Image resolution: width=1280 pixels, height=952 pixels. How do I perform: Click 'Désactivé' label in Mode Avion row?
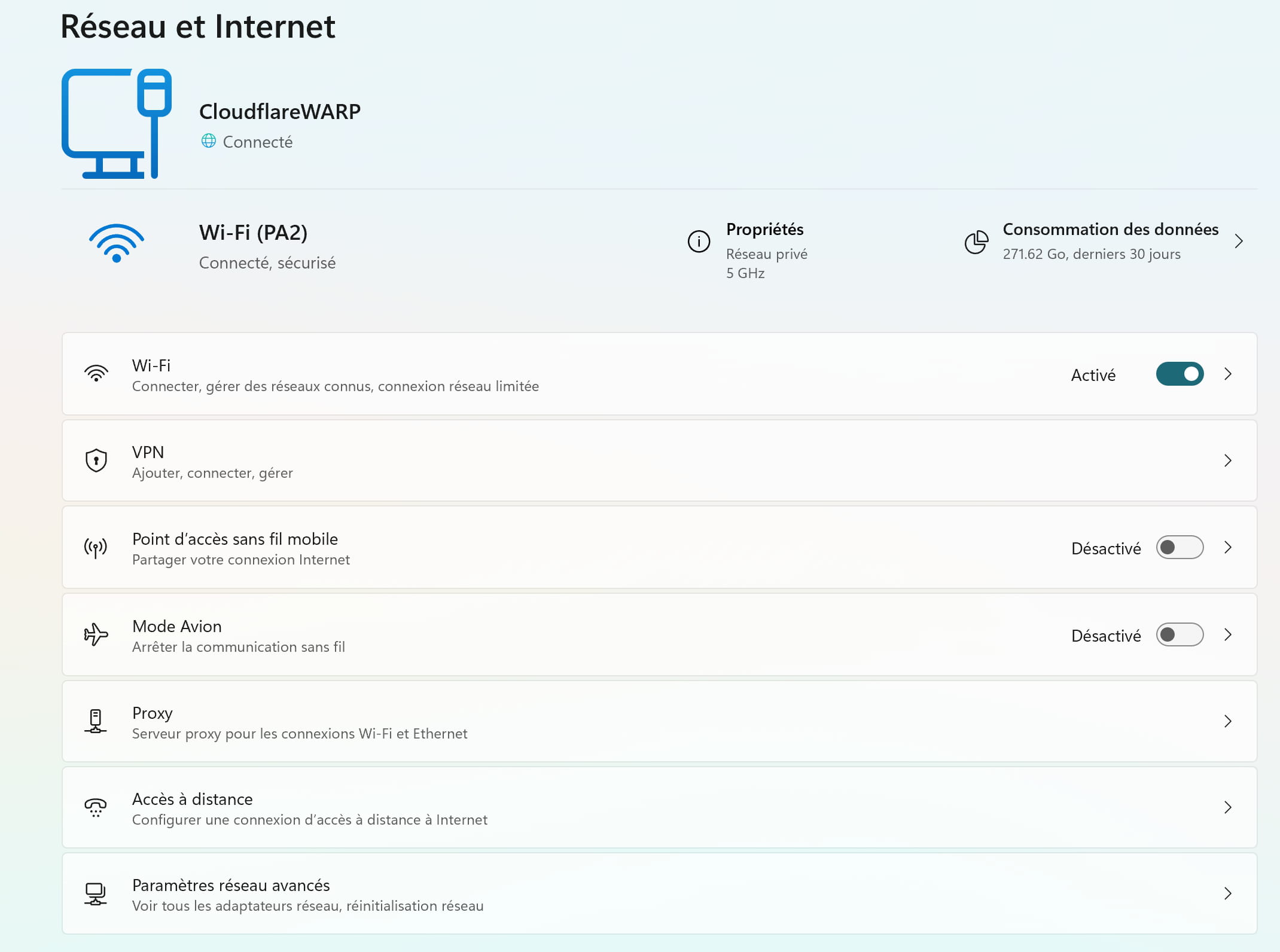[1106, 636]
